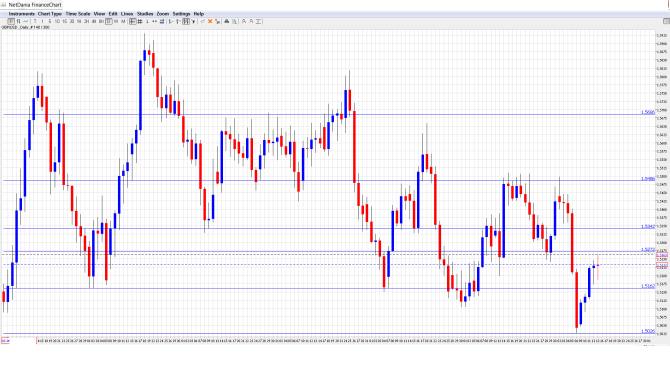Open the Edit menu

(113, 14)
